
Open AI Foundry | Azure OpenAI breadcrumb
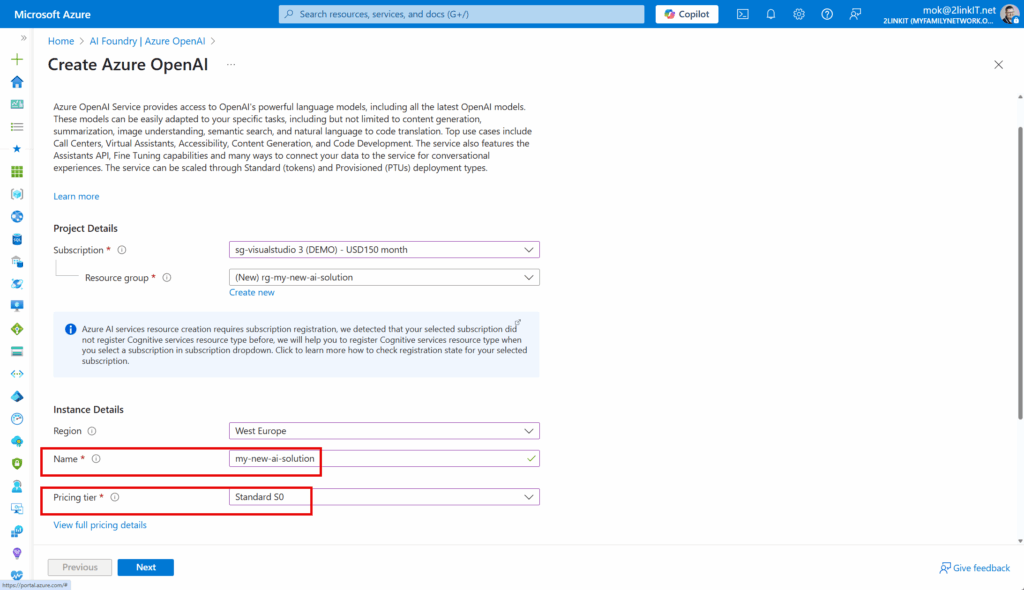pos(147,41)
